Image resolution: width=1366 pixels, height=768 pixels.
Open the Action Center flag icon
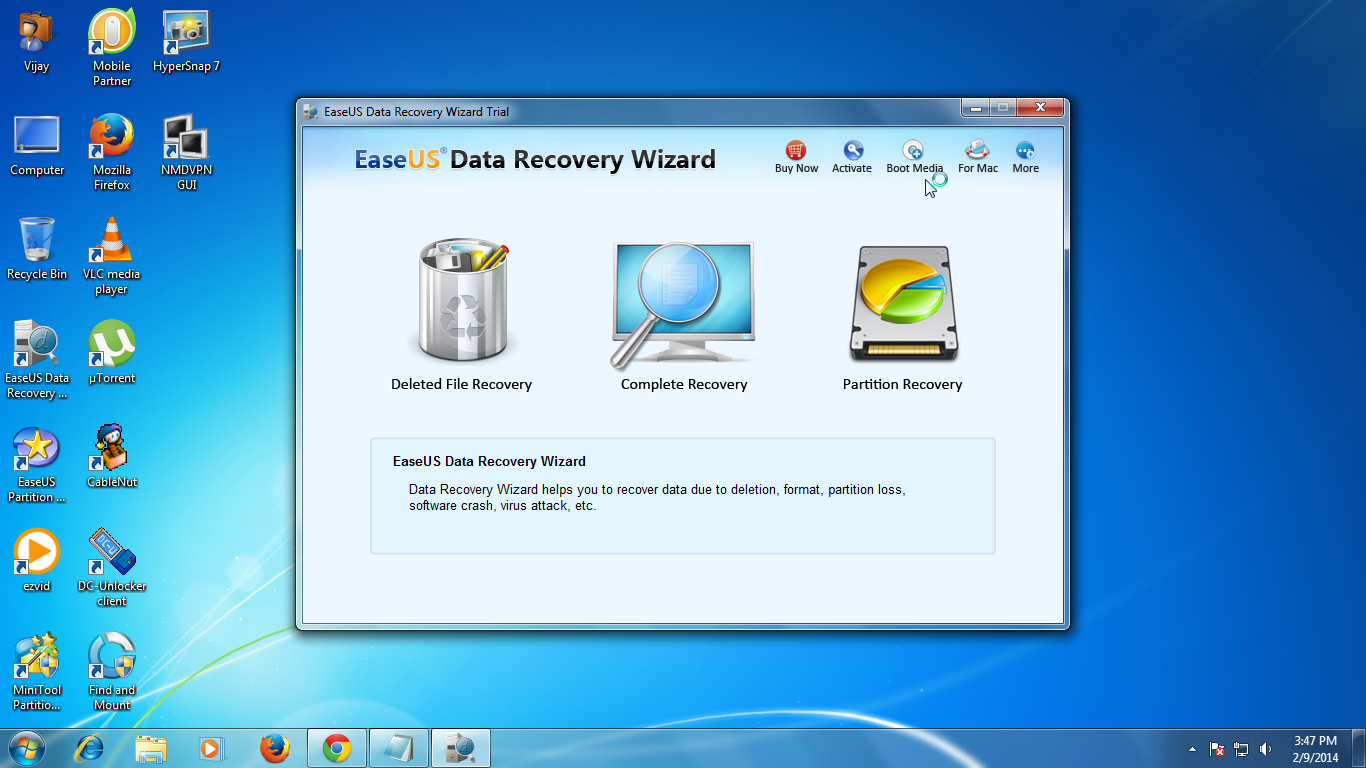(x=1217, y=749)
